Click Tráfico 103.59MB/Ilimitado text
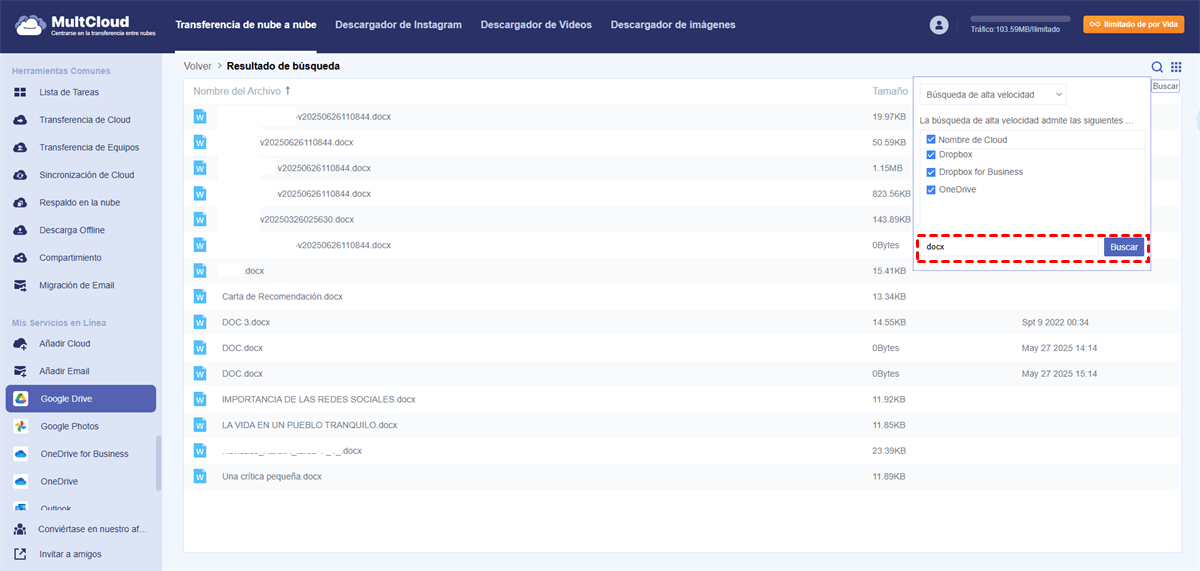 pyautogui.click(x=1015, y=30)
